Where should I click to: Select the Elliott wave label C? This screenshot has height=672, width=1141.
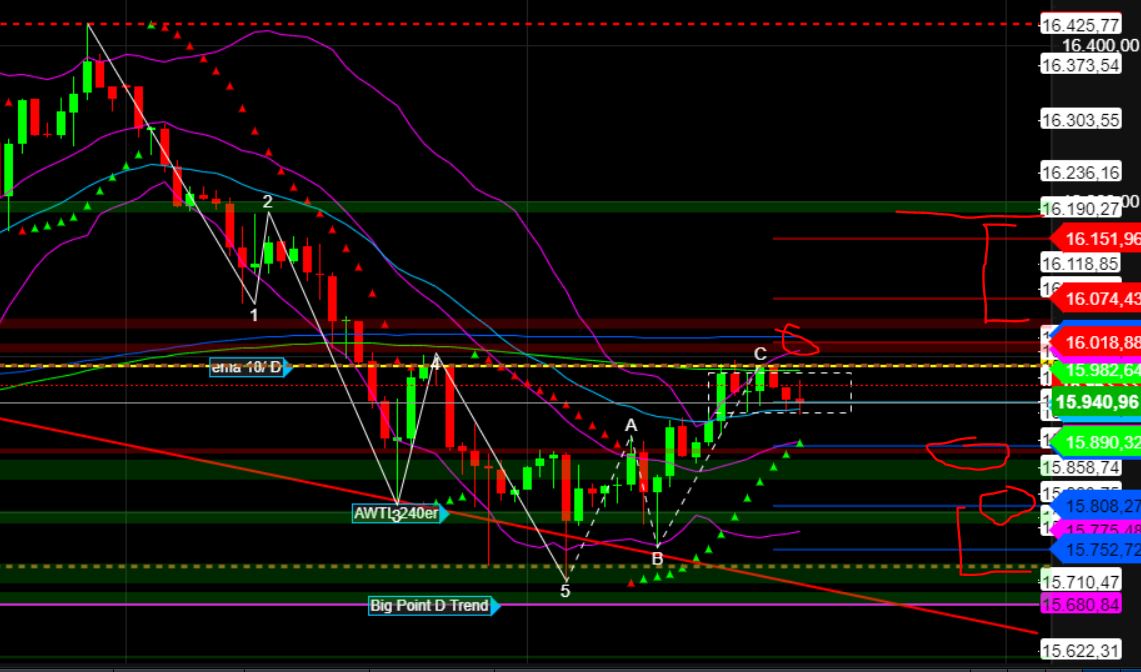pos(758,352)
